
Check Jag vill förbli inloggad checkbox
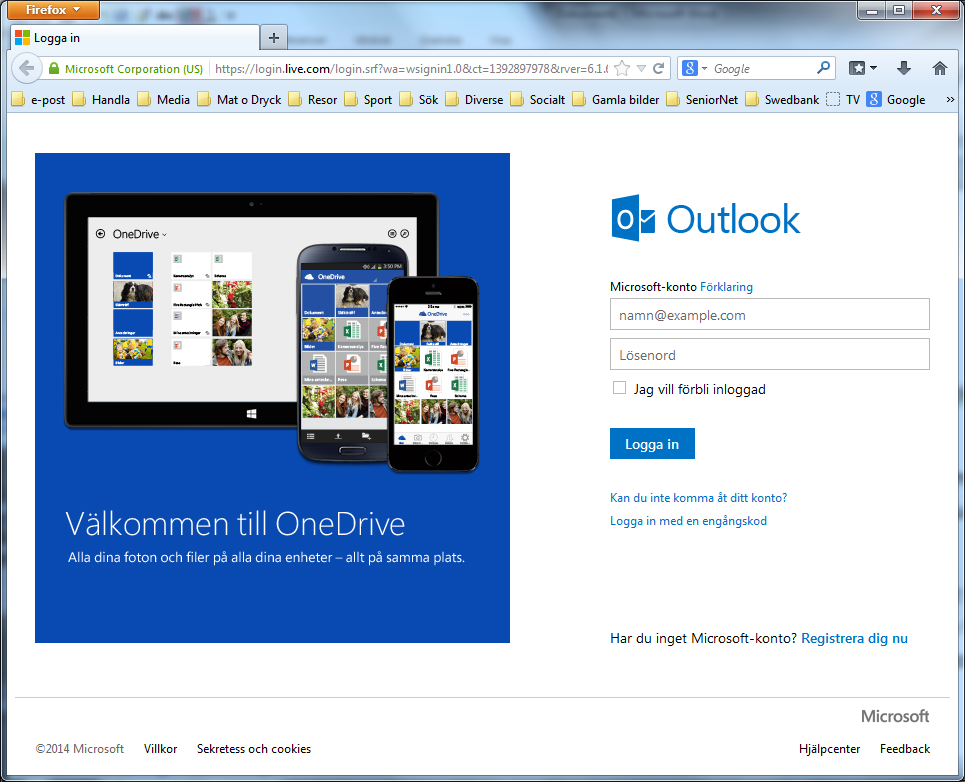pos(620,388)
